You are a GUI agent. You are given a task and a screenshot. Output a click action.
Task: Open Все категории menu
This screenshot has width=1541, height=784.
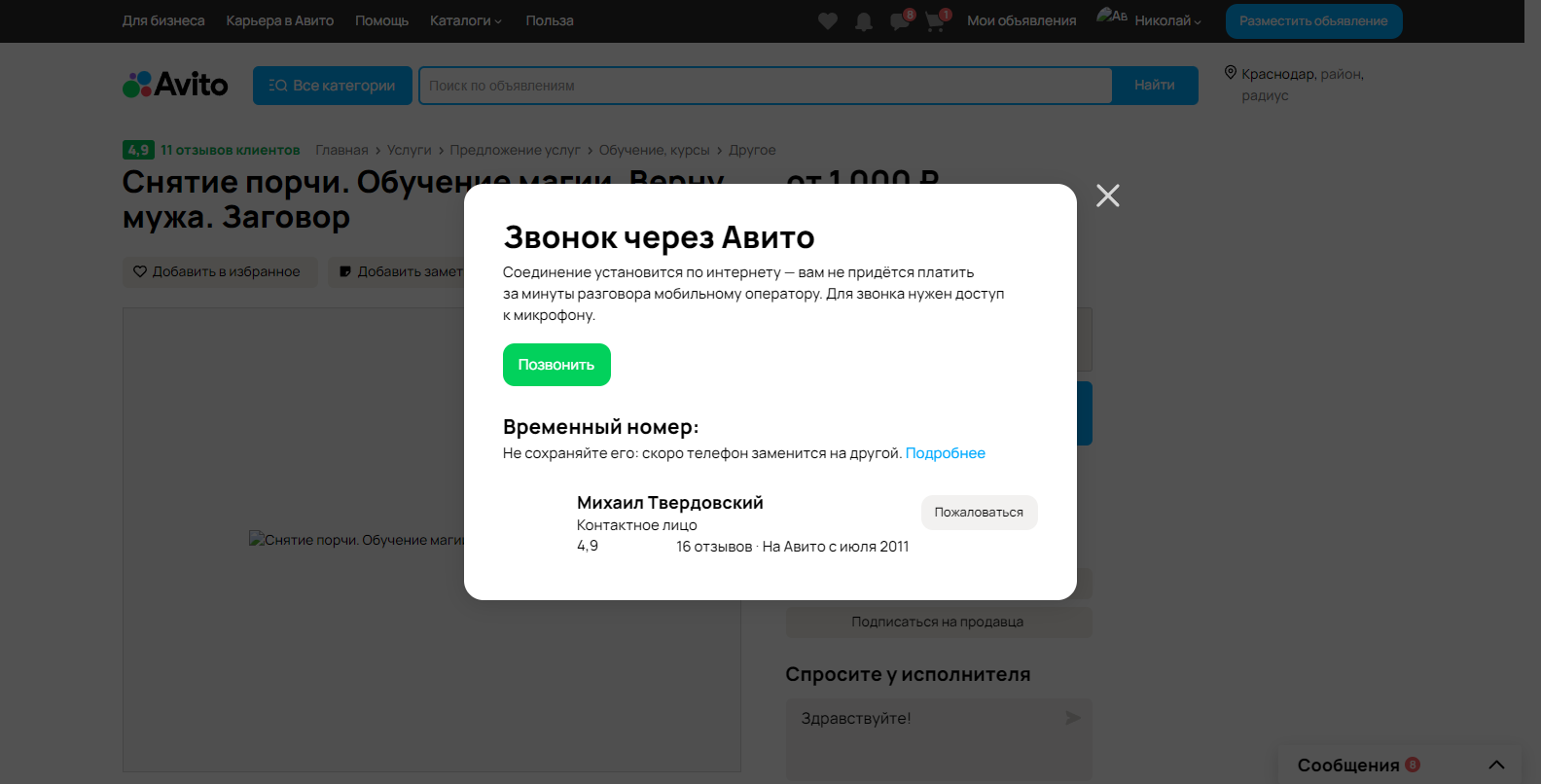(x=333, y=86)
